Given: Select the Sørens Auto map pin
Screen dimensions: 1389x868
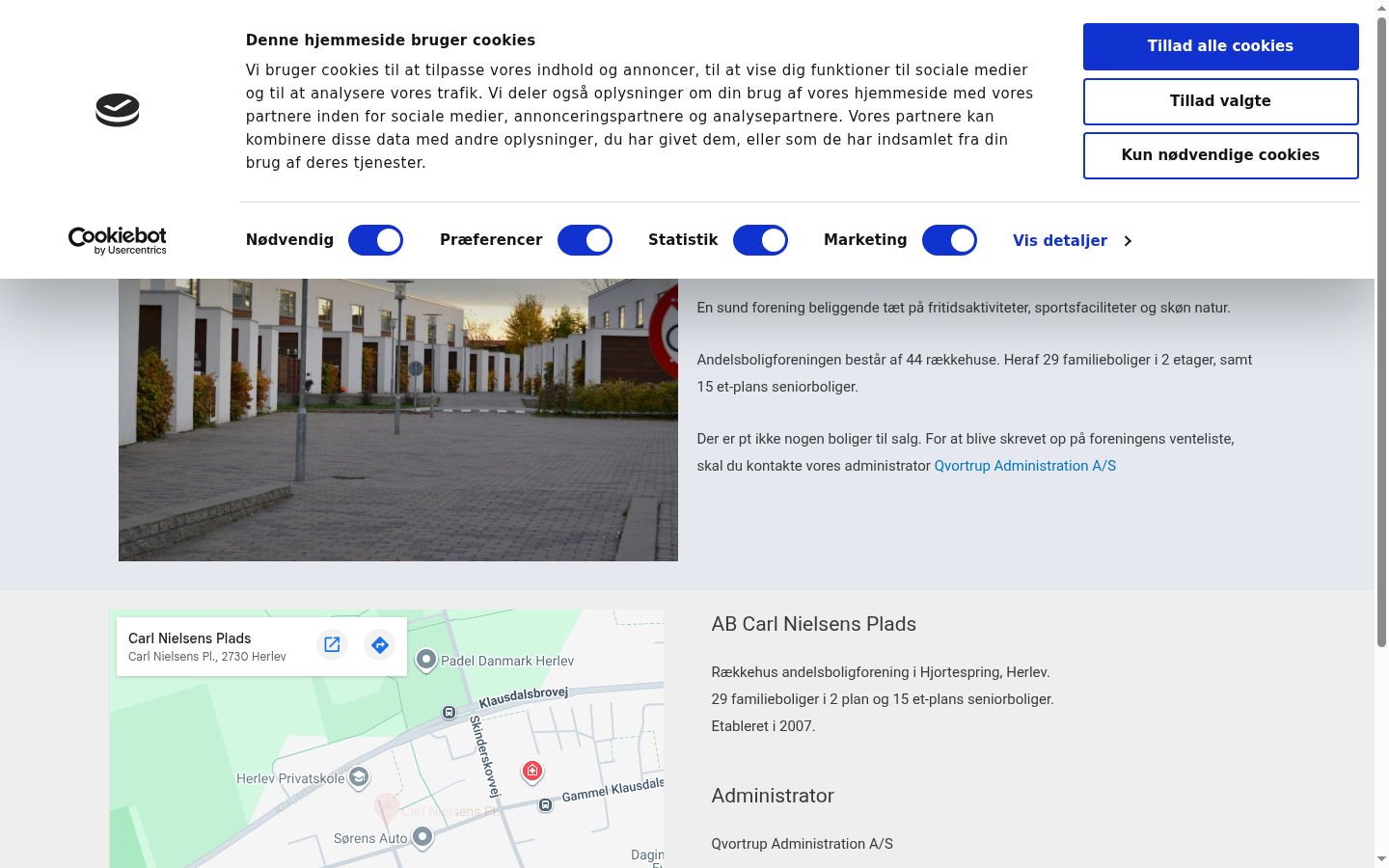Looking at the screenshot, I should (422, 837).
